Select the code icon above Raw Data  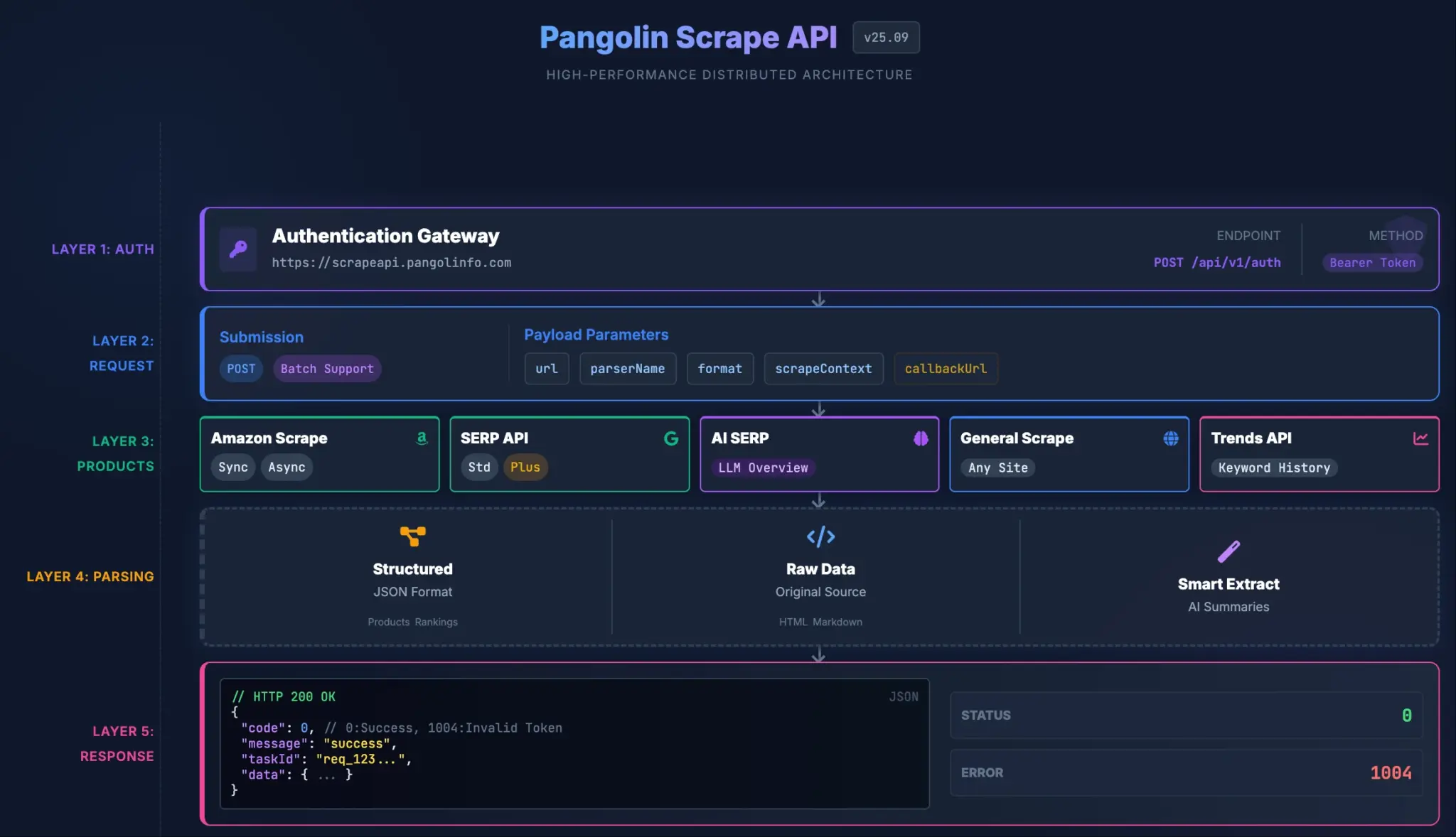(x=820, y=536)
